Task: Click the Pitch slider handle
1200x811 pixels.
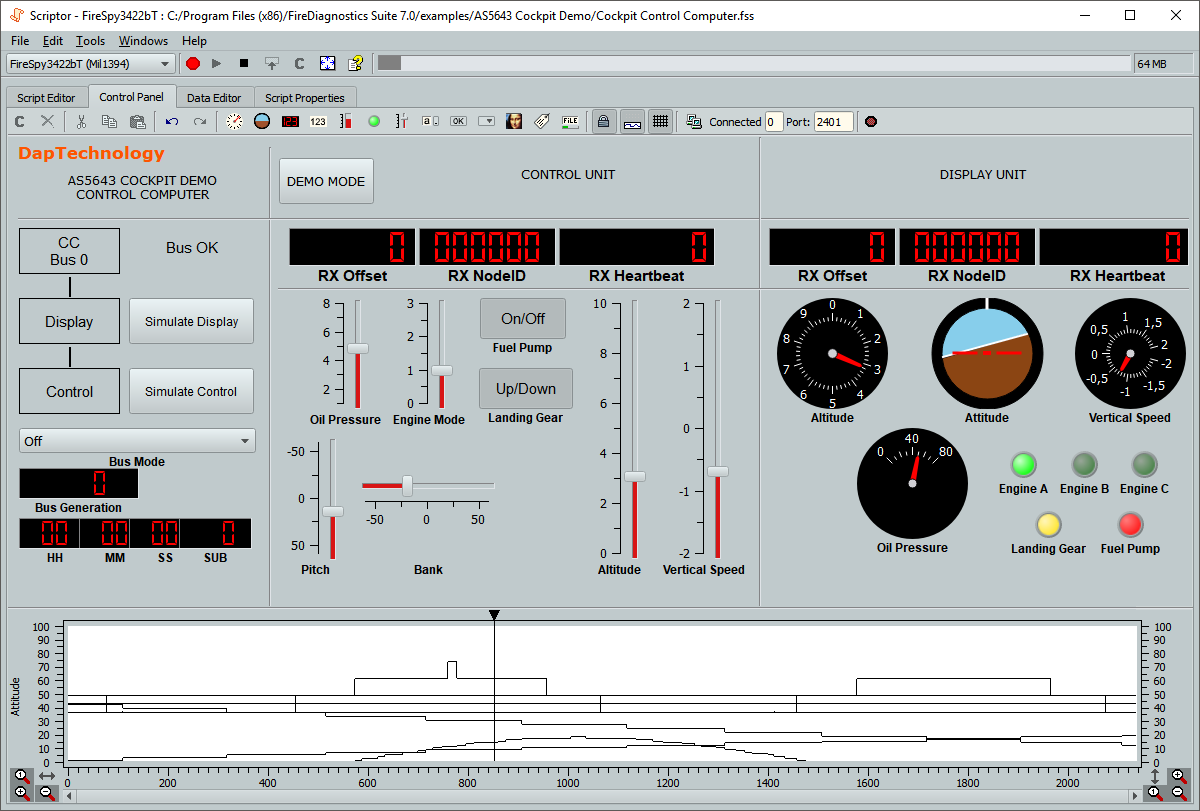Action: click(x=333, y=511)
